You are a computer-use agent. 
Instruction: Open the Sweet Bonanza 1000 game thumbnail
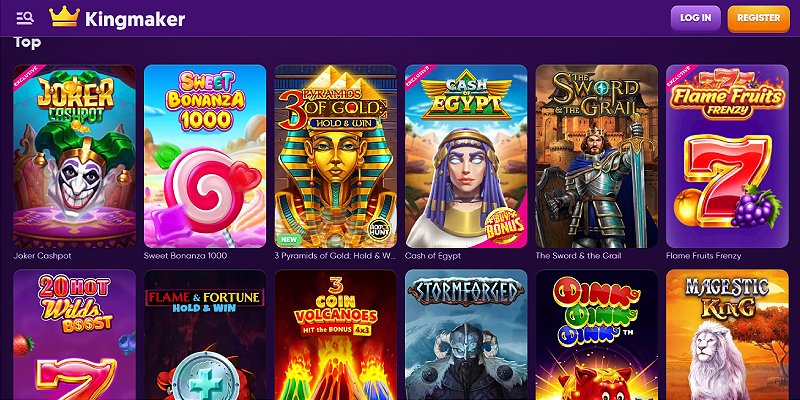205,156
